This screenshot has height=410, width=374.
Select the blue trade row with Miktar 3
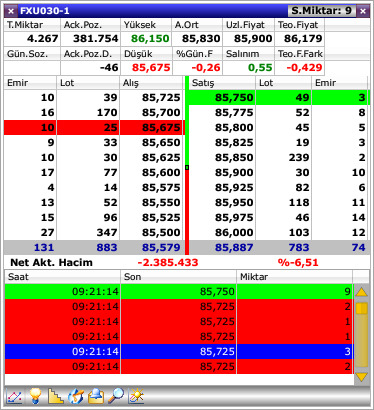coord(179,351)
